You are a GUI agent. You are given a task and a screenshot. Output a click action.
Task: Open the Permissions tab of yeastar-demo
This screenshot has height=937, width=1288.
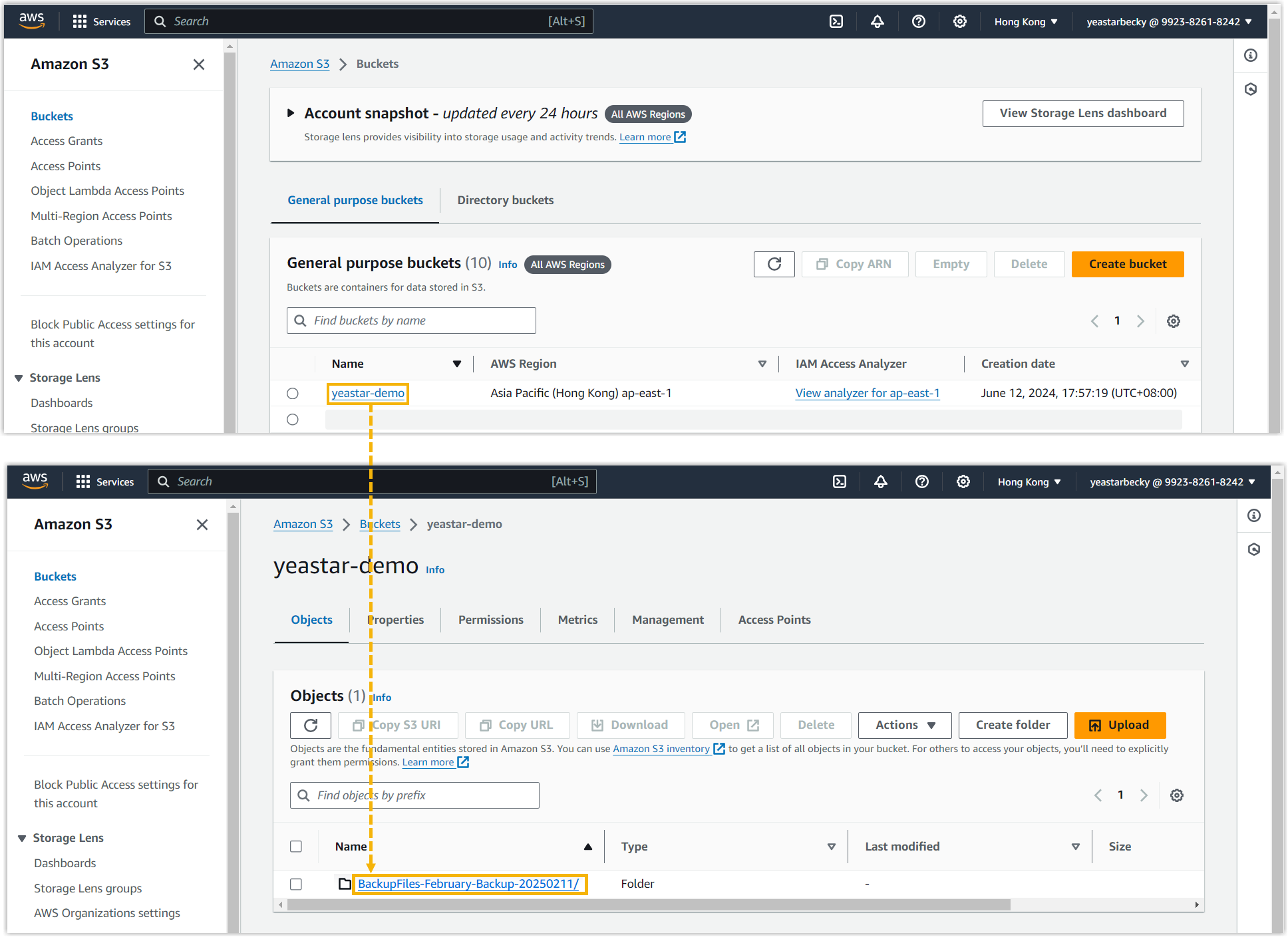[490, 620]
